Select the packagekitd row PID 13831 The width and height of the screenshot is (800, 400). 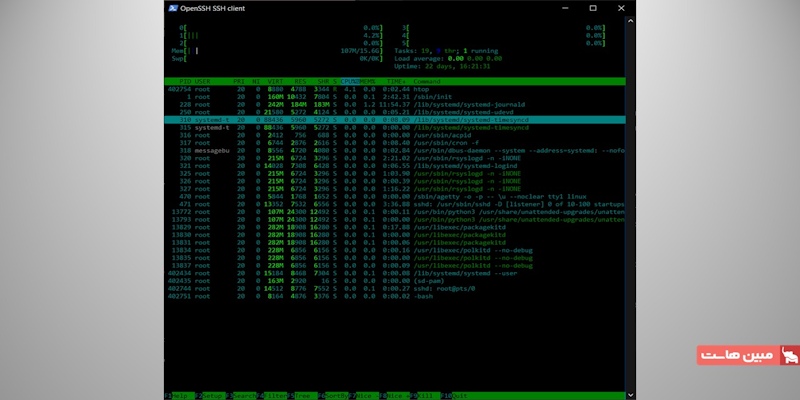(x=395, y=242)
